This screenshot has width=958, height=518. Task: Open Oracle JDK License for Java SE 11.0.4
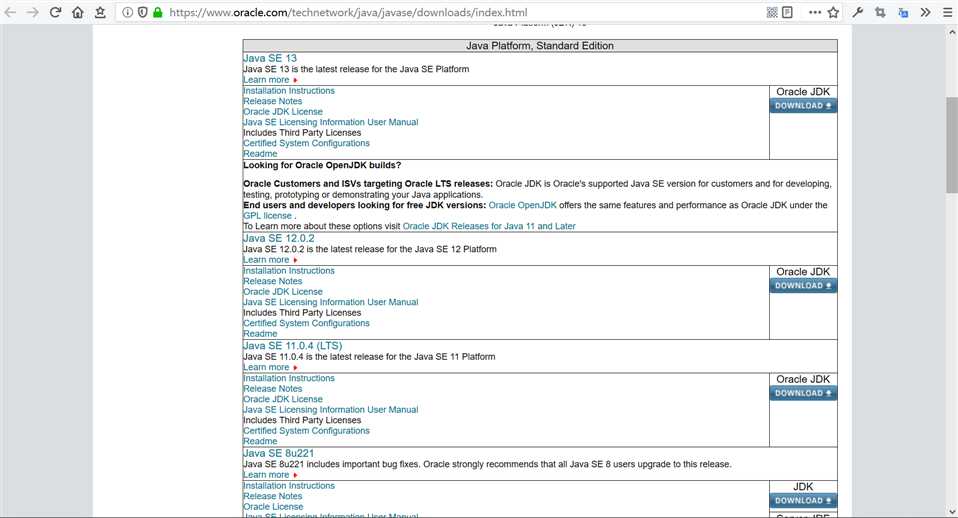coord(283,399)
